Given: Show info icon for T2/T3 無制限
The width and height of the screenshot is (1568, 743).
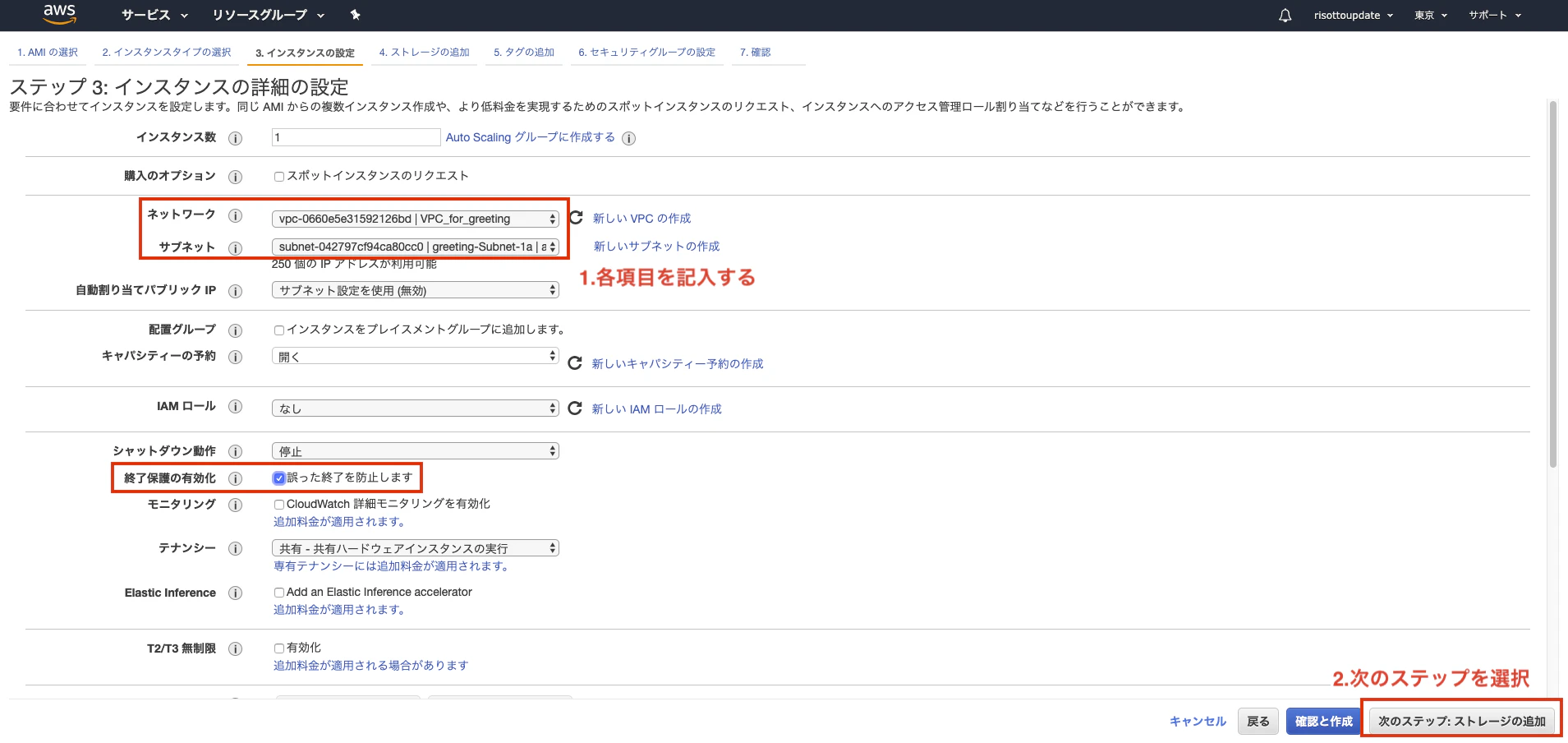Looking at the screenshot, I should tap(235, 648).
